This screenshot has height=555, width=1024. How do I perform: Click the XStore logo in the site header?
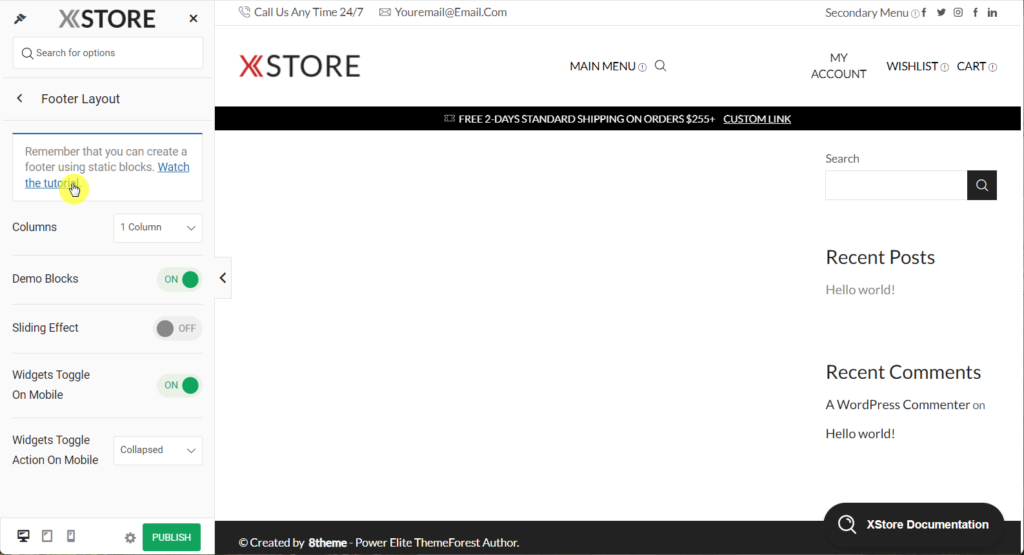[x=299, y=66]
